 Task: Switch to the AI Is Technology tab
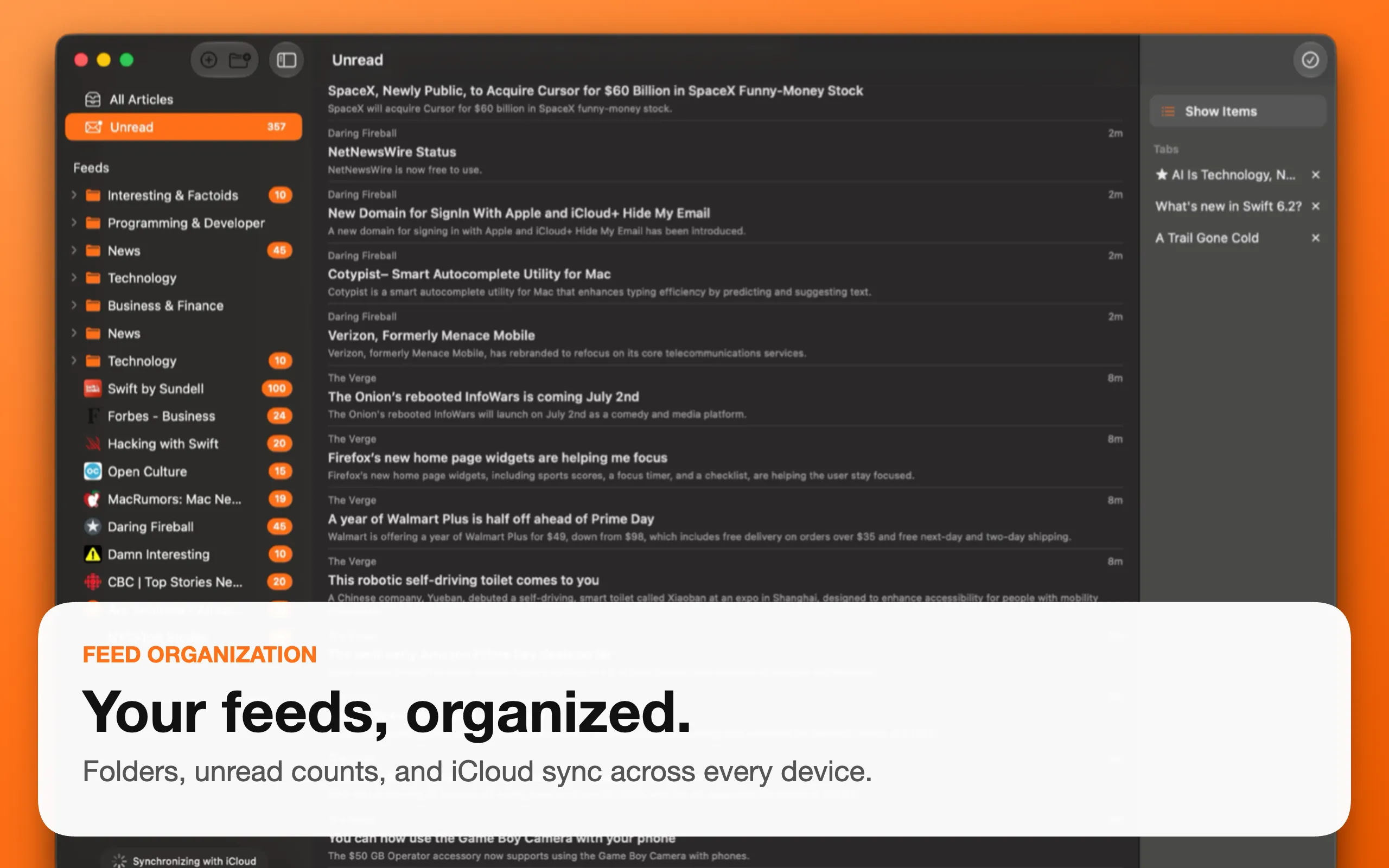click(1226, 175)
